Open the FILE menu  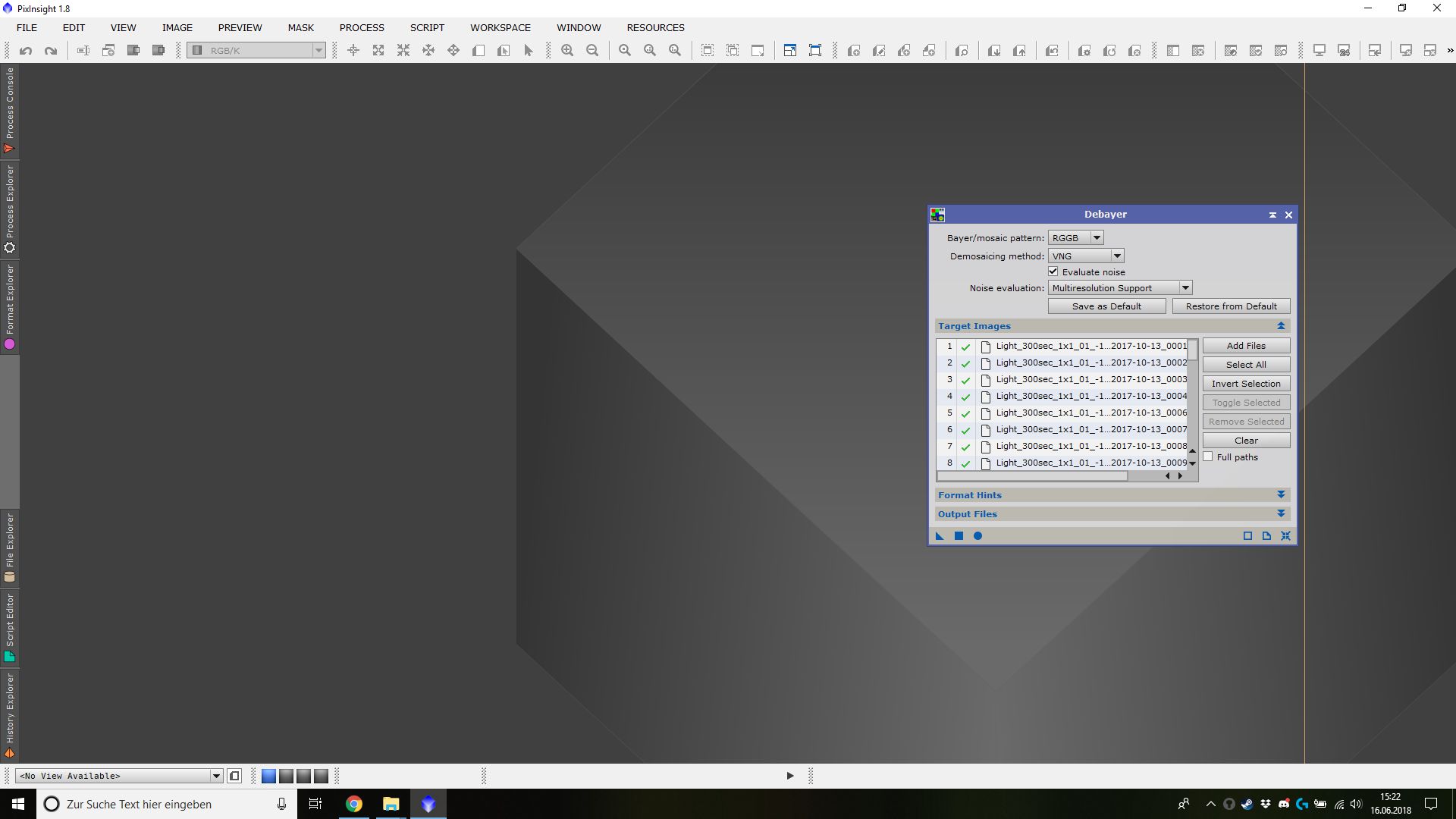[x=27, y=27]
